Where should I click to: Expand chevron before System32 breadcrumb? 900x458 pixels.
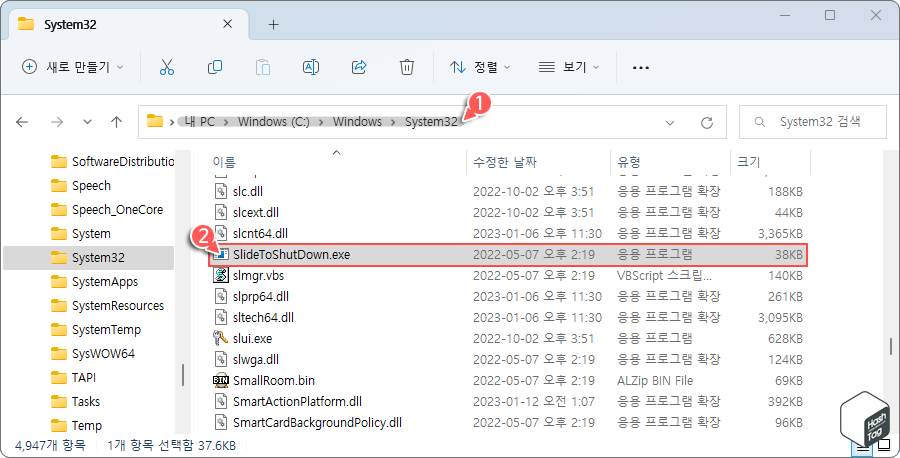393,122
